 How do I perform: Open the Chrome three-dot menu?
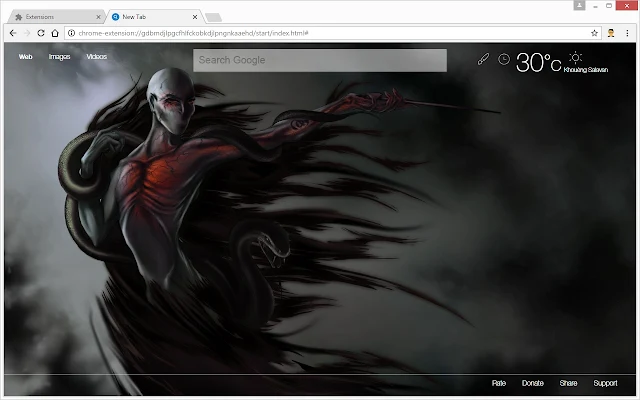(627, 33)
